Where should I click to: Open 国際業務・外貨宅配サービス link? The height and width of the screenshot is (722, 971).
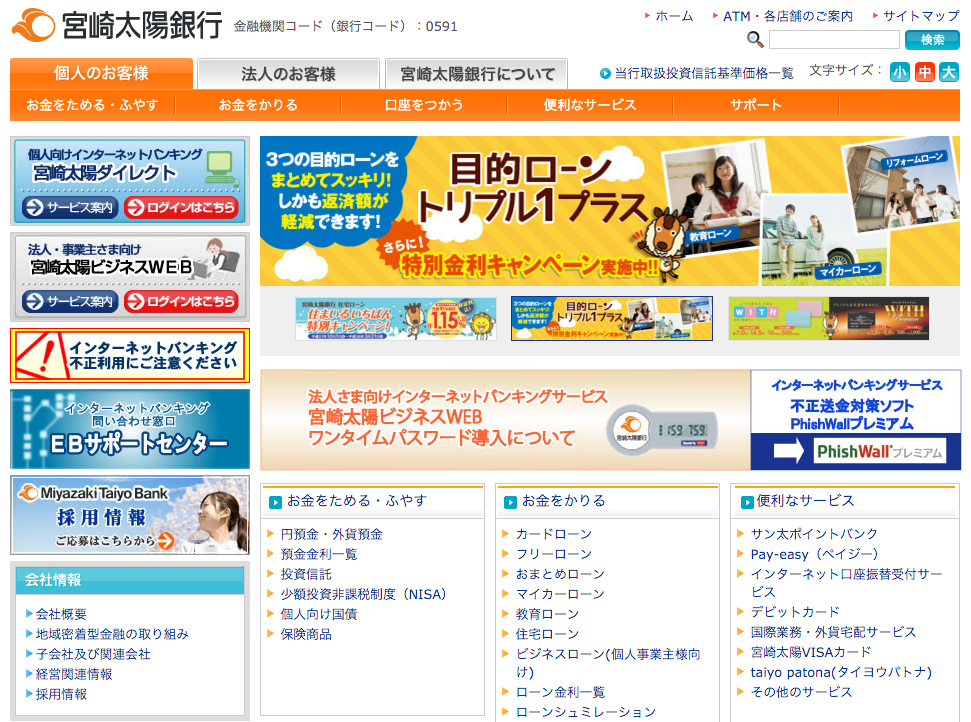point(834,632)
